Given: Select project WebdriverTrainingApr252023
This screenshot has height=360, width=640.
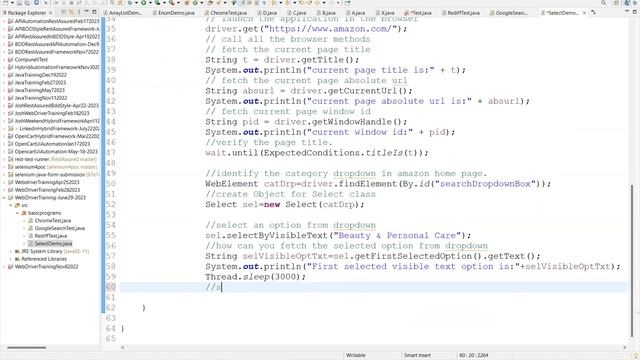Looking at the screenshot, I should click(x=47, y=182).
